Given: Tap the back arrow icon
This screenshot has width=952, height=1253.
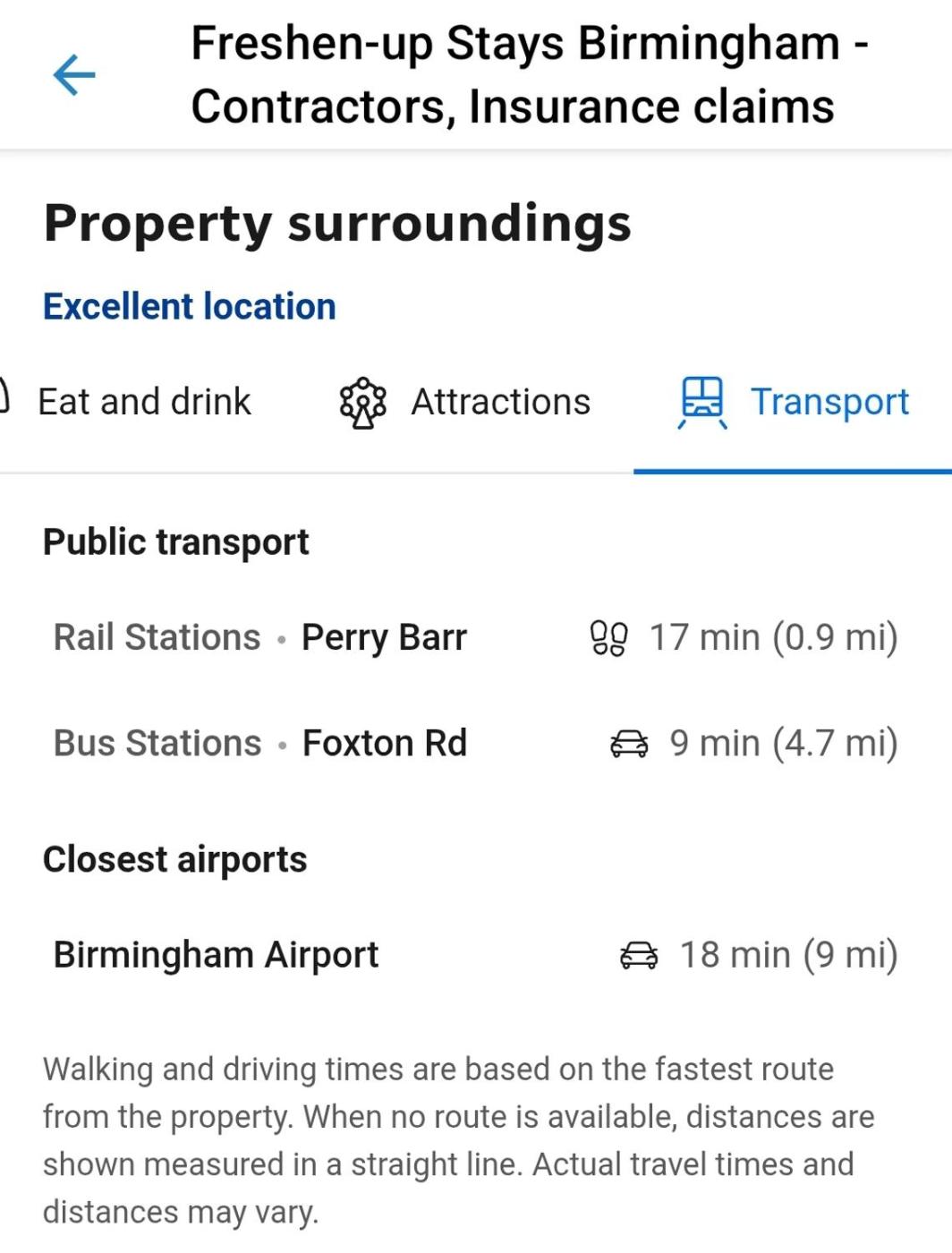Looking at the screenshot, I should pyautogui.click(x=74, y=74).
